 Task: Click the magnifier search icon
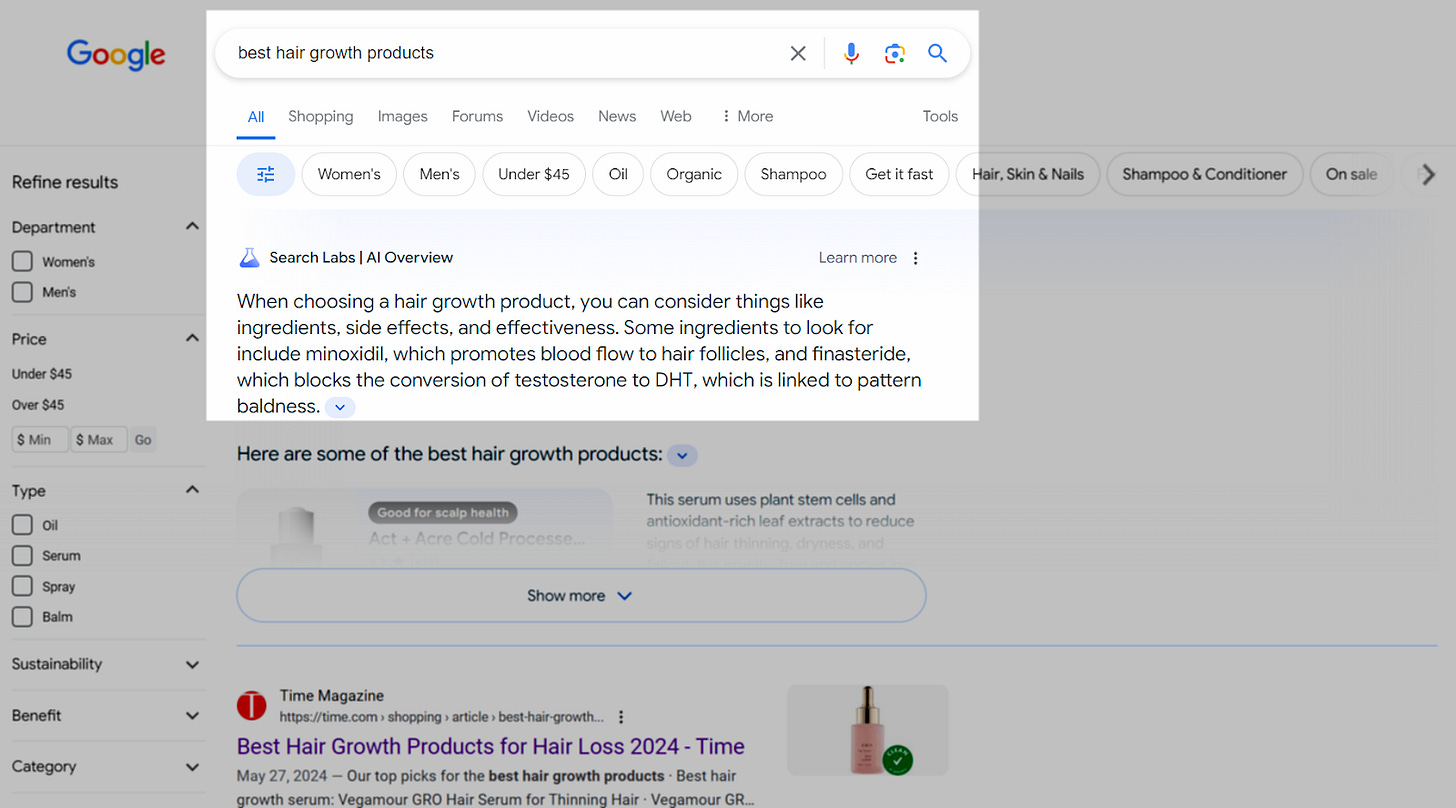click(937, 53)
